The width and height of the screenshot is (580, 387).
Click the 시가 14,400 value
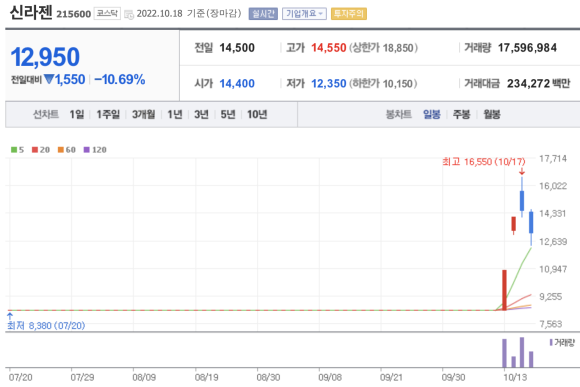[x=237, y=84]
